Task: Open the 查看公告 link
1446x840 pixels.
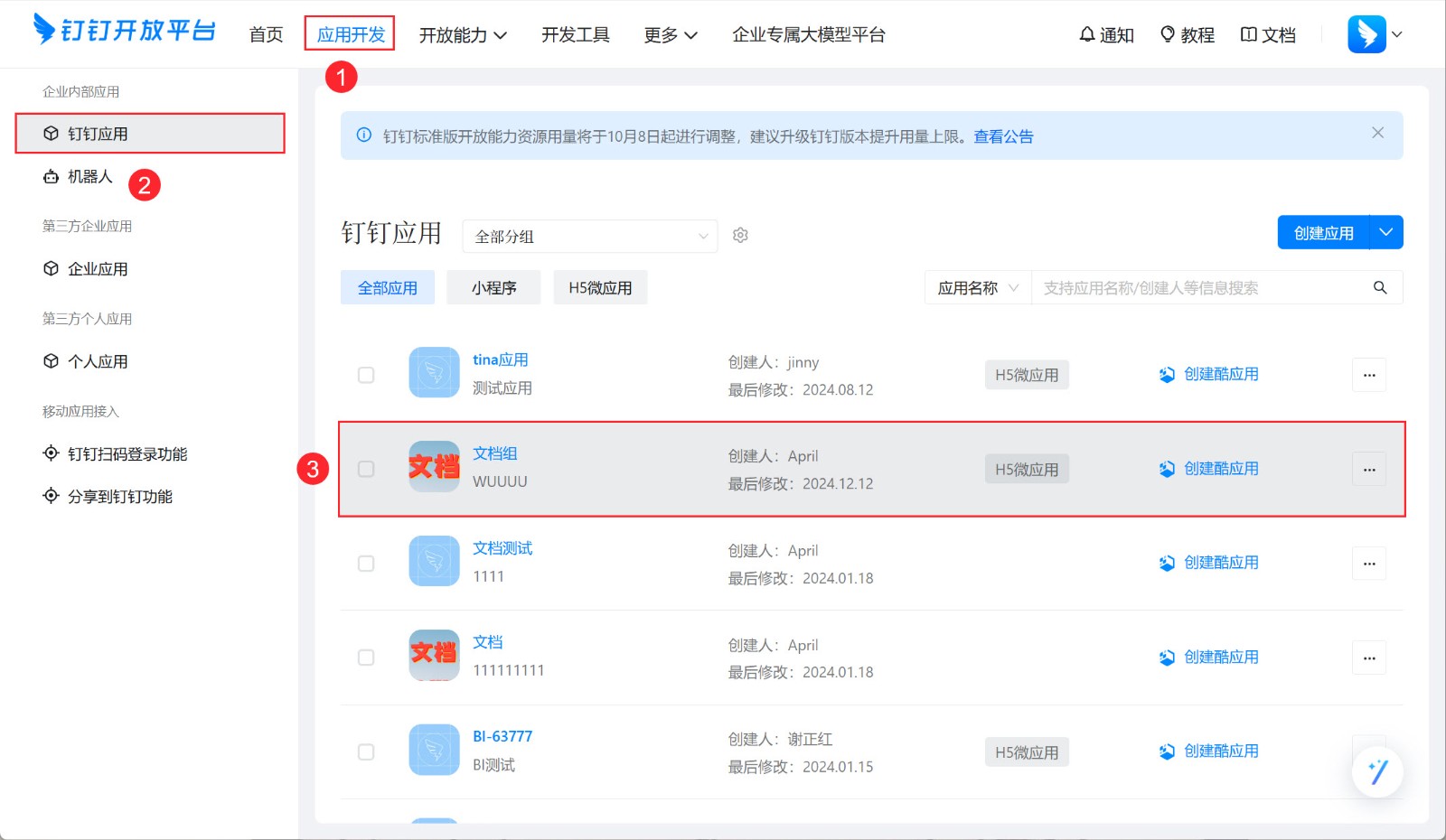Action: [x=1003, y=136]
